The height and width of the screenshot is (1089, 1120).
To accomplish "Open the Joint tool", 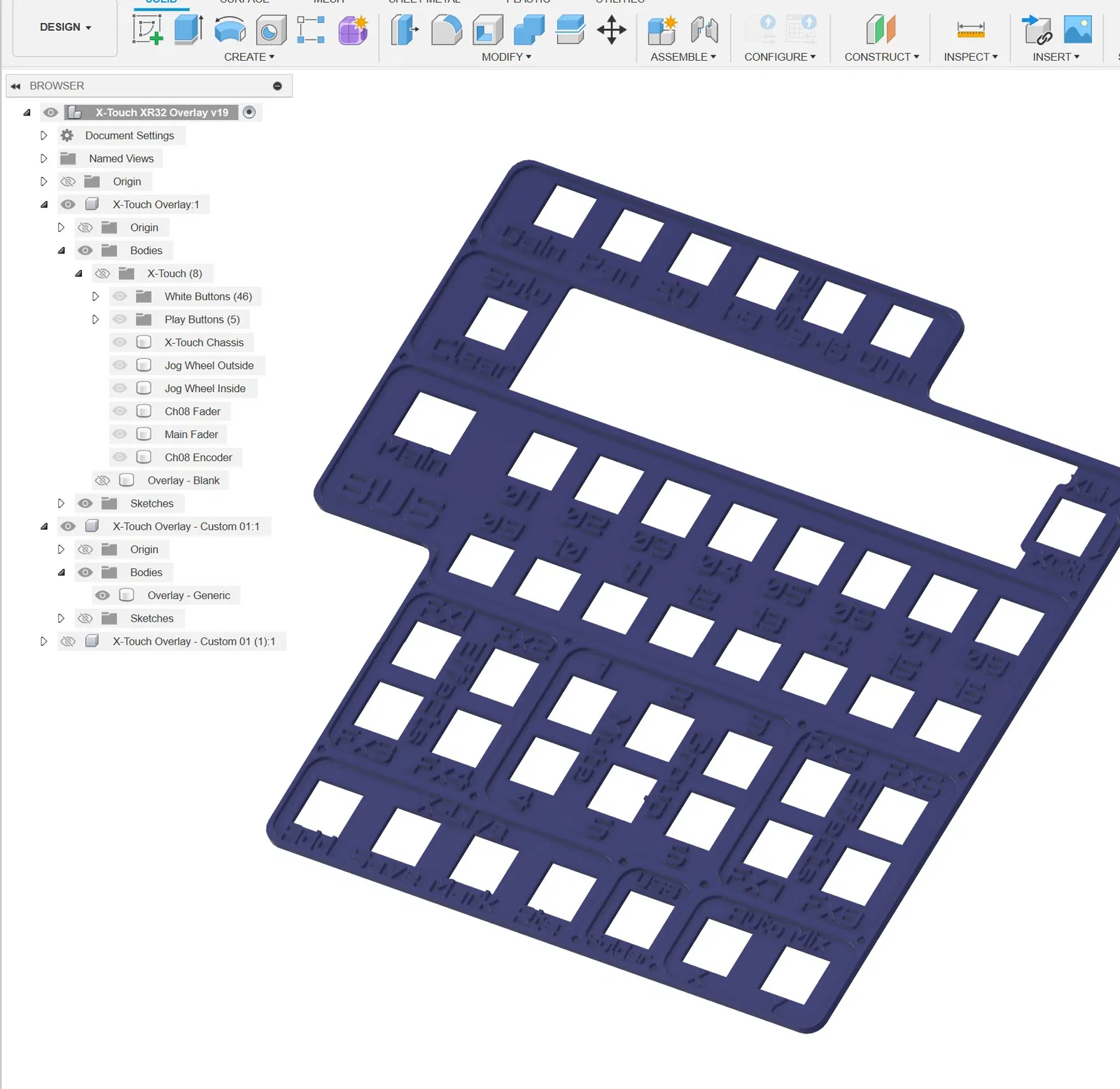I will [704, 30].
